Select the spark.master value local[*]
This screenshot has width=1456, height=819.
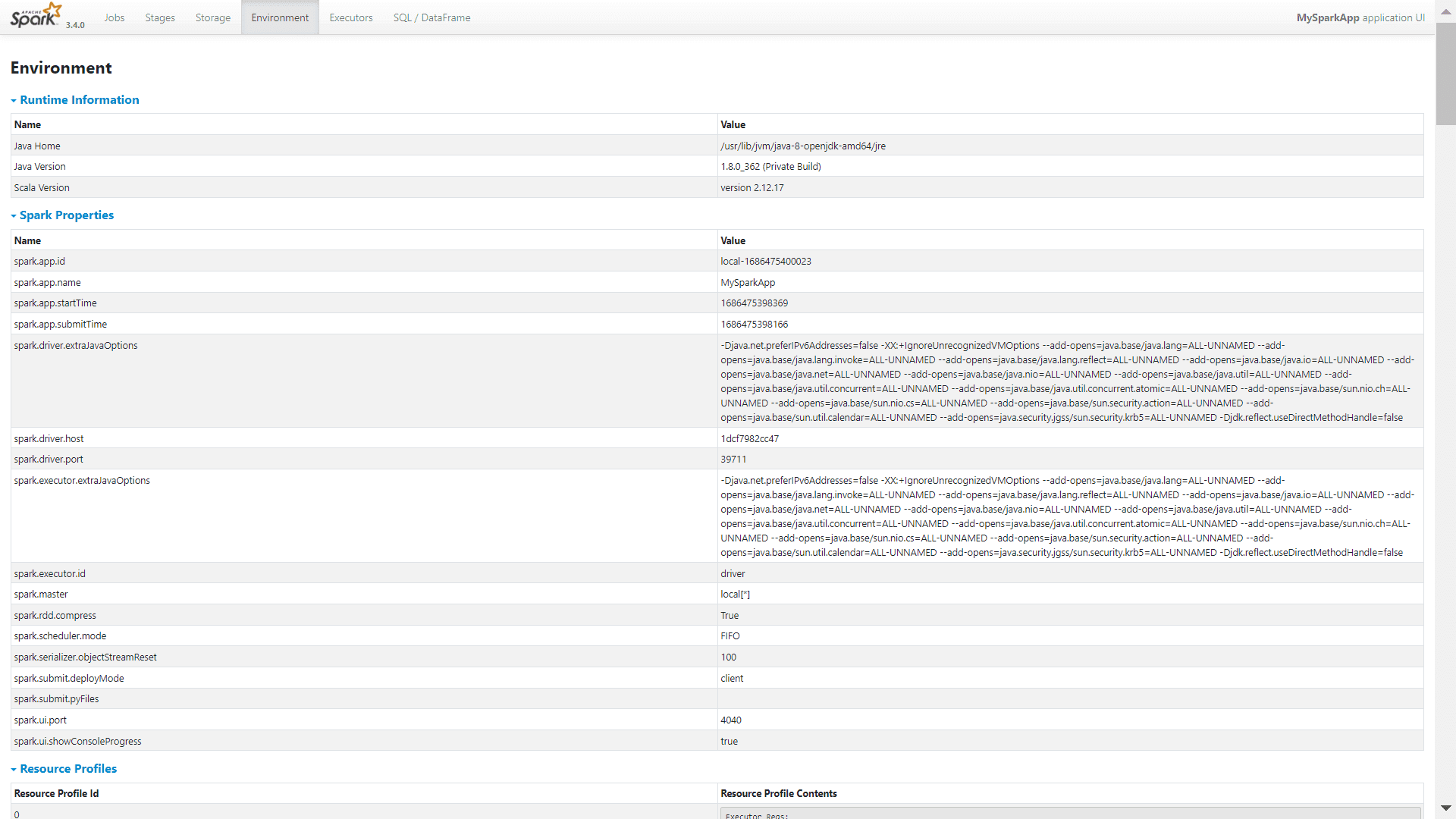point(736,595)
